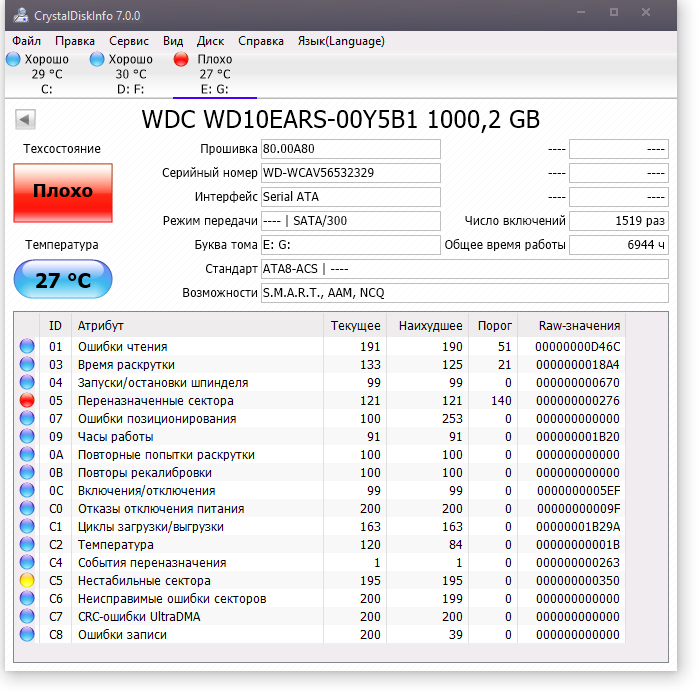Screen dimensions: 698x693
Task: Click the CrystalDiskInfo title bar app icon
Action: click(x=20, y=16)
